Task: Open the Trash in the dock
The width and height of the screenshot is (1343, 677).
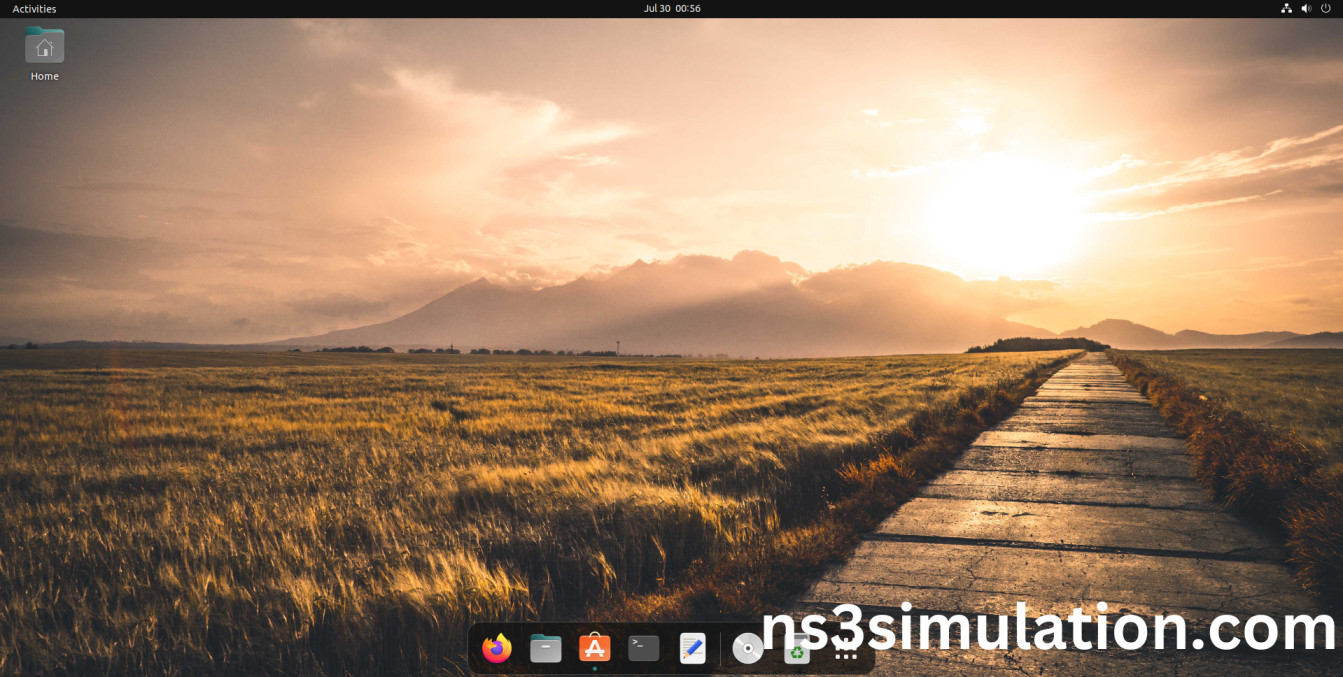Action: click(796, 650)
